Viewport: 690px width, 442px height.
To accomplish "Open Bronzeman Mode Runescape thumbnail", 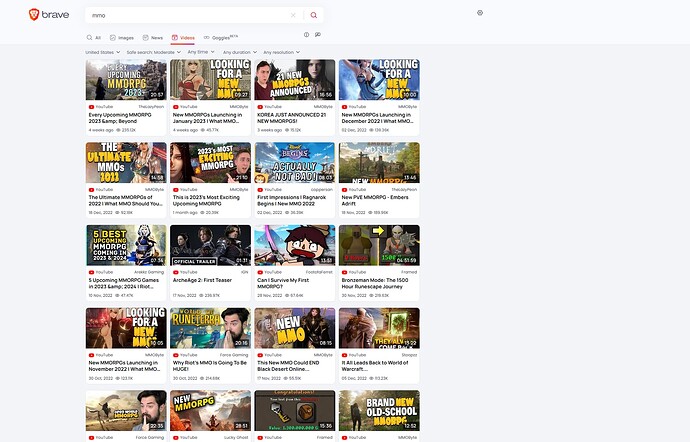I will pos(379,245).
